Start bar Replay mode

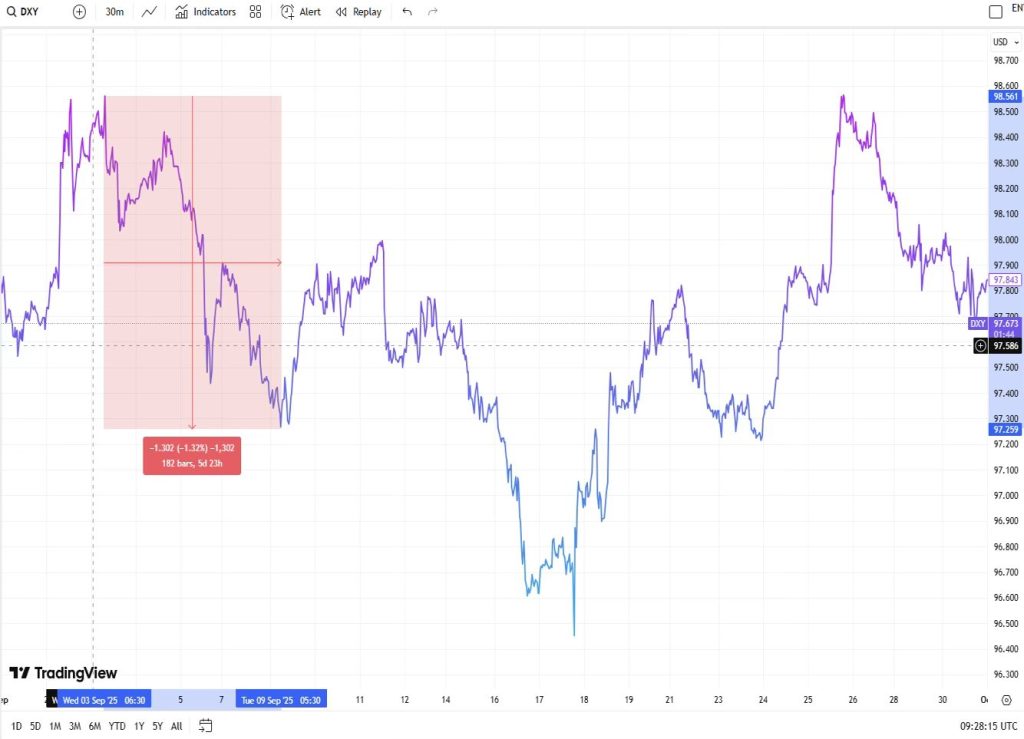[x=358, y=12]
